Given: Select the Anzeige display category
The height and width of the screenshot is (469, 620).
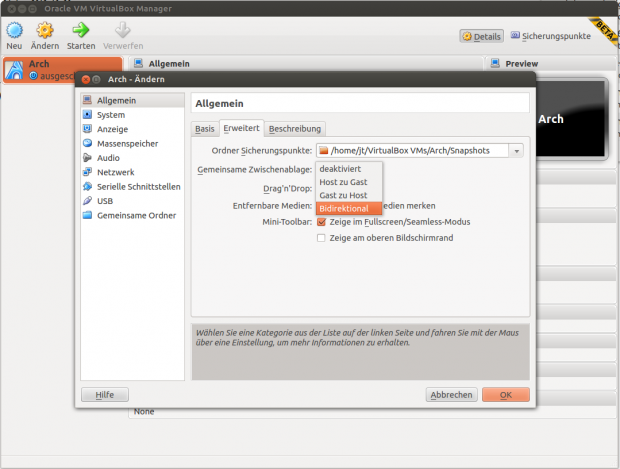Looking at the screenshot, I should tap(111, 129).
